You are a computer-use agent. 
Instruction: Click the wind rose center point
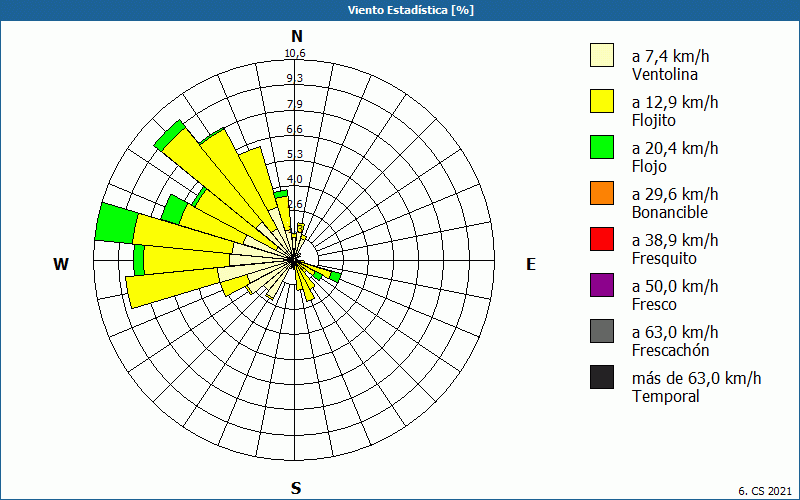[294, 261]
